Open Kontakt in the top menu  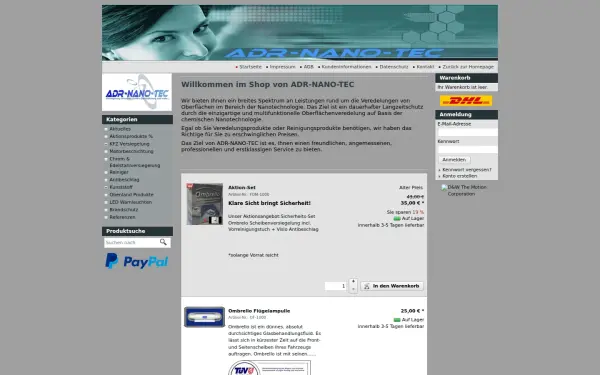click(425, 67)
